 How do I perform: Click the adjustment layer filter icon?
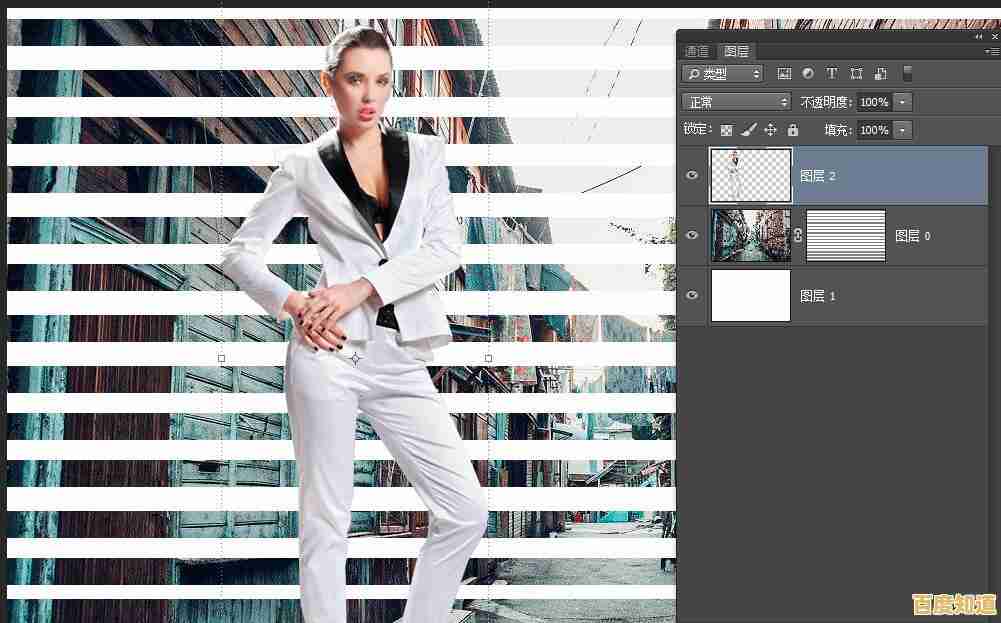click(808, 74)
